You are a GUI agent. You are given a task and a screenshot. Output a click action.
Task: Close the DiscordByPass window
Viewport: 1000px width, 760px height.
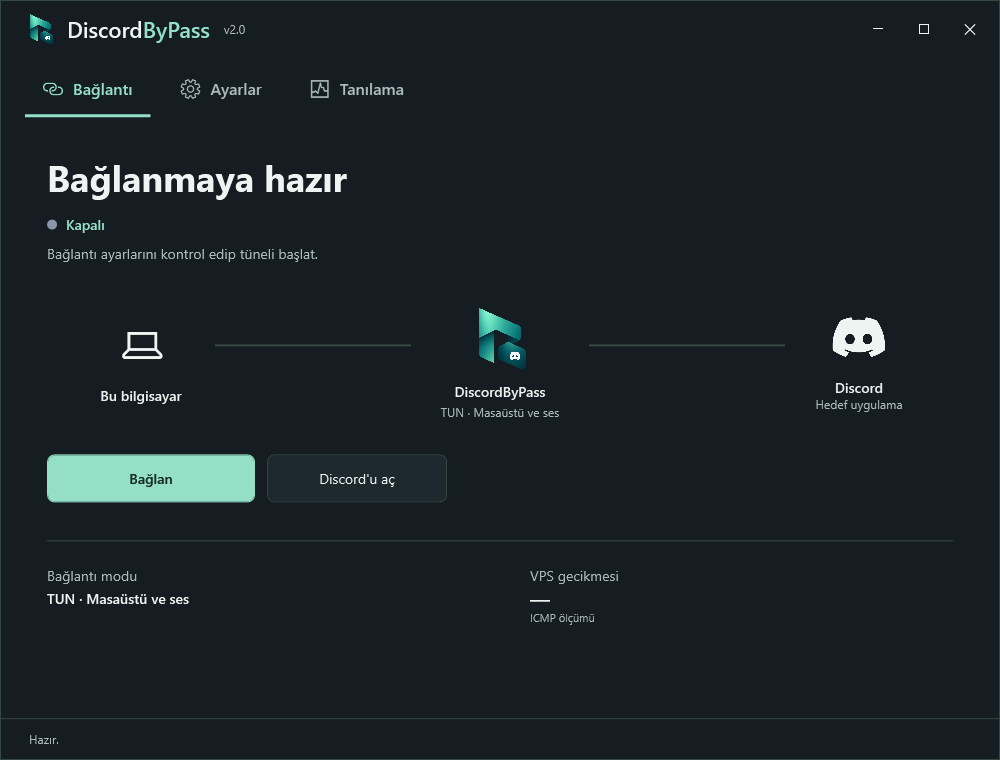(969, 29)
